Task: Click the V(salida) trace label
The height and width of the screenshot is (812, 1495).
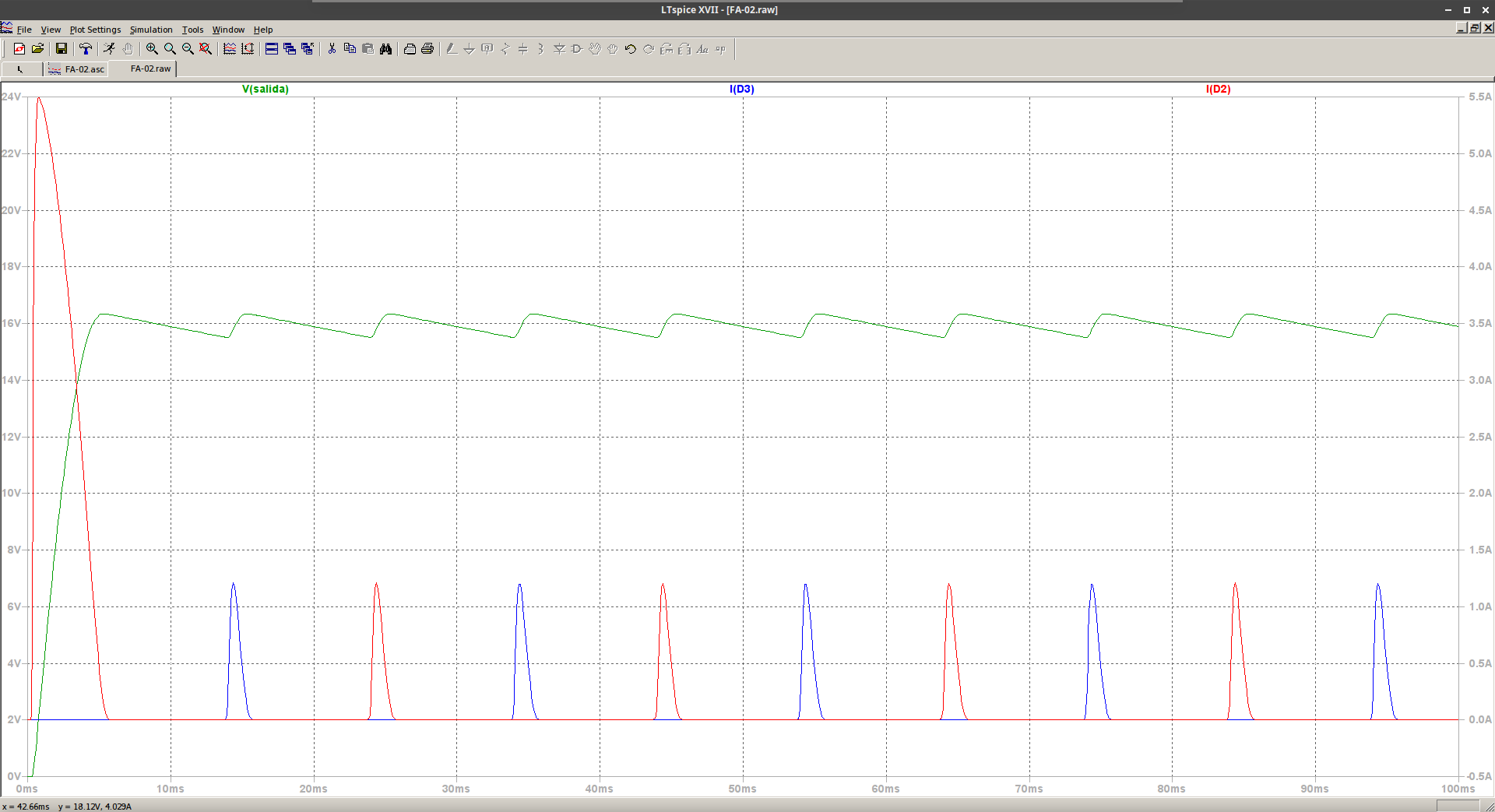Action: point(266,89)
